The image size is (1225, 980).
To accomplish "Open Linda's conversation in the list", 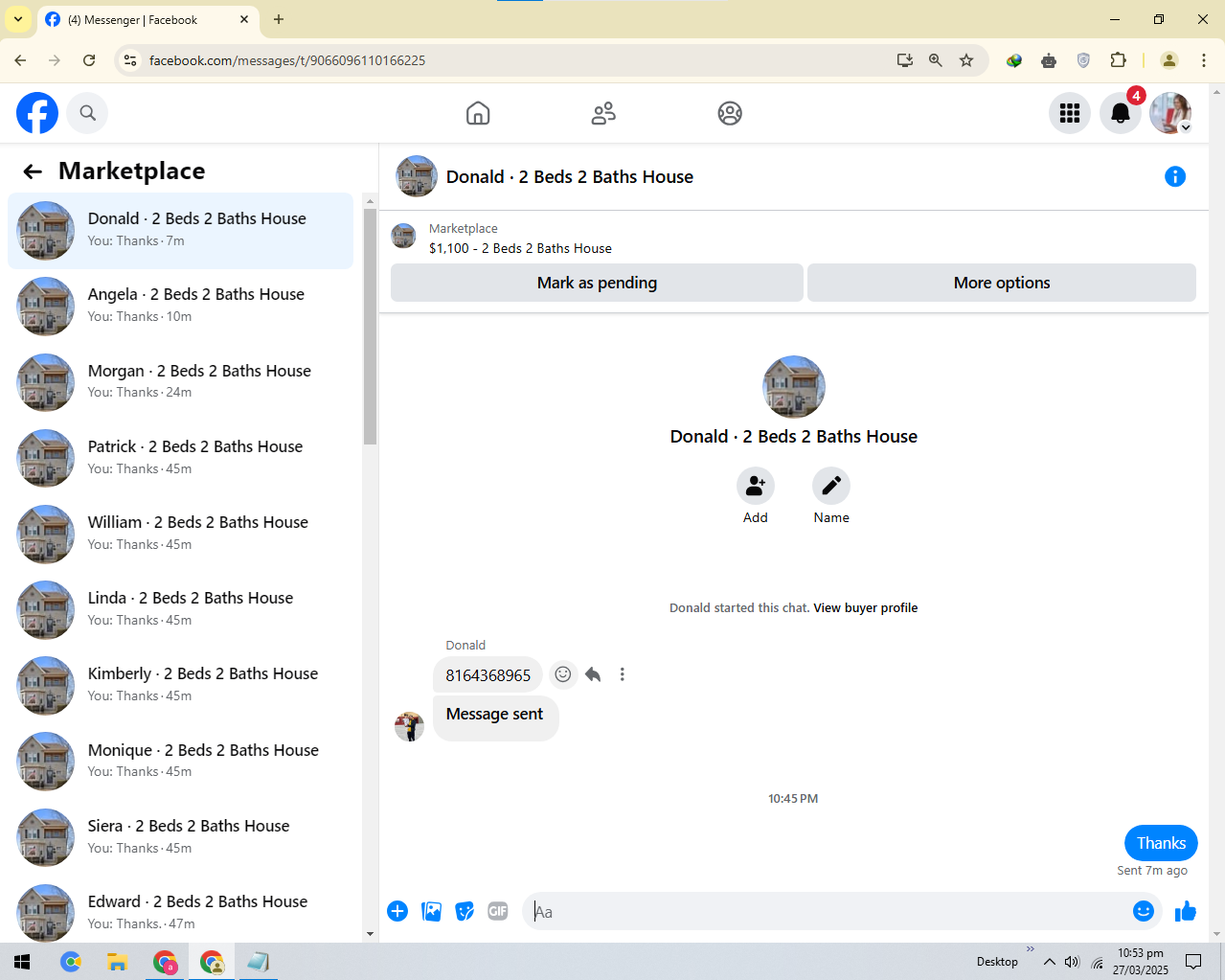I will pos(180,609).
